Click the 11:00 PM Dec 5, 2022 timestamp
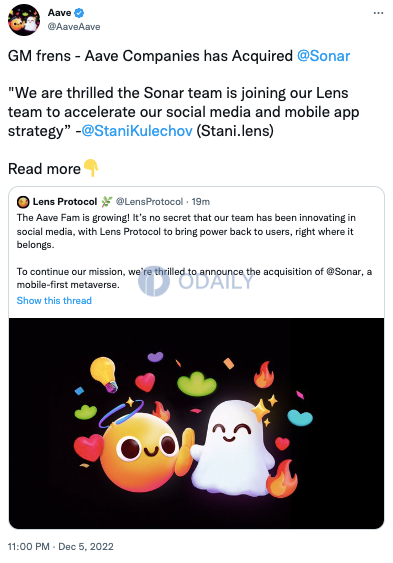The image size is (393, 563). coord(61,546)
